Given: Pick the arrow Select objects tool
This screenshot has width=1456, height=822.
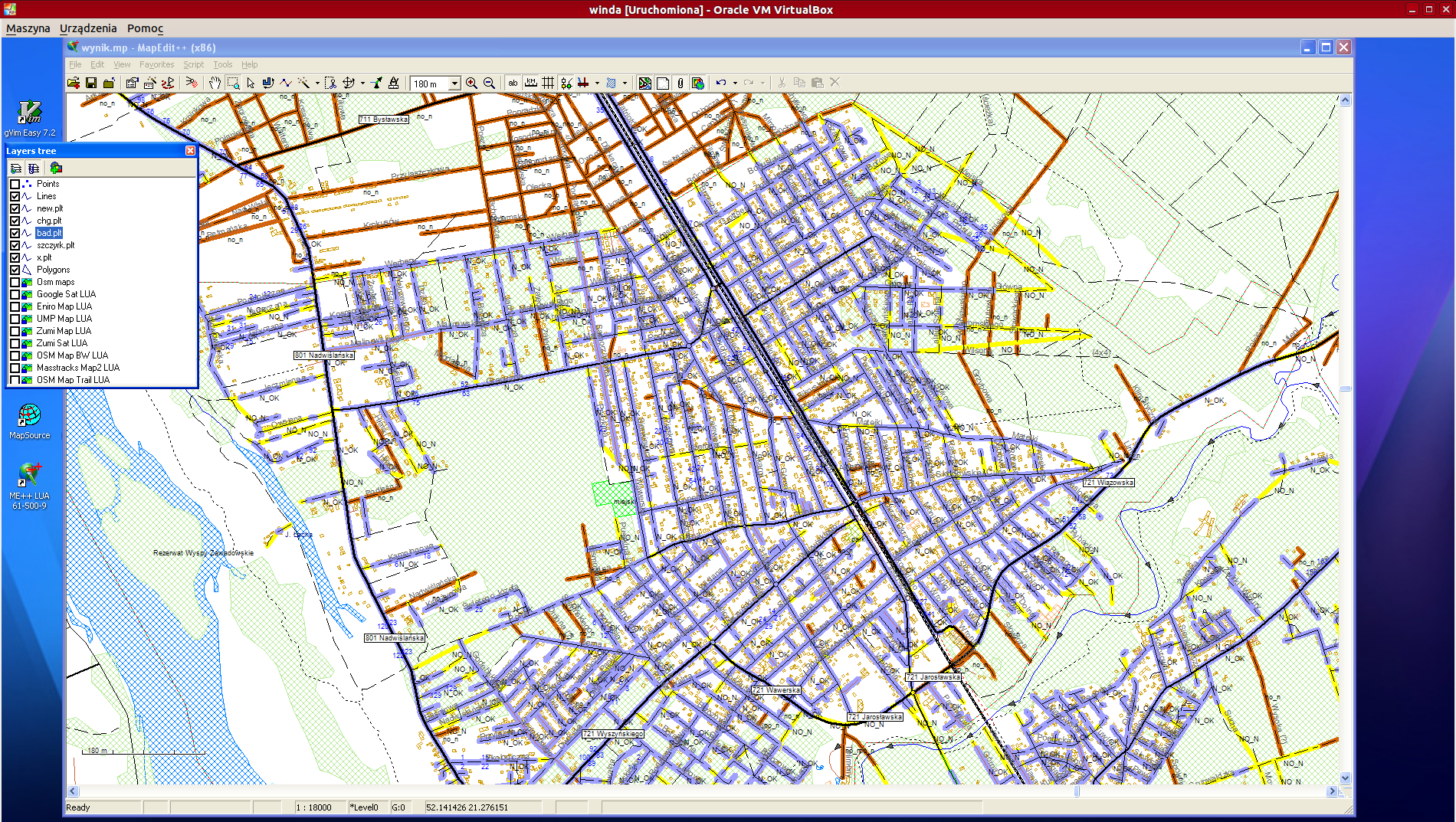Looking at the screenshot, I should tap(251, 83).
